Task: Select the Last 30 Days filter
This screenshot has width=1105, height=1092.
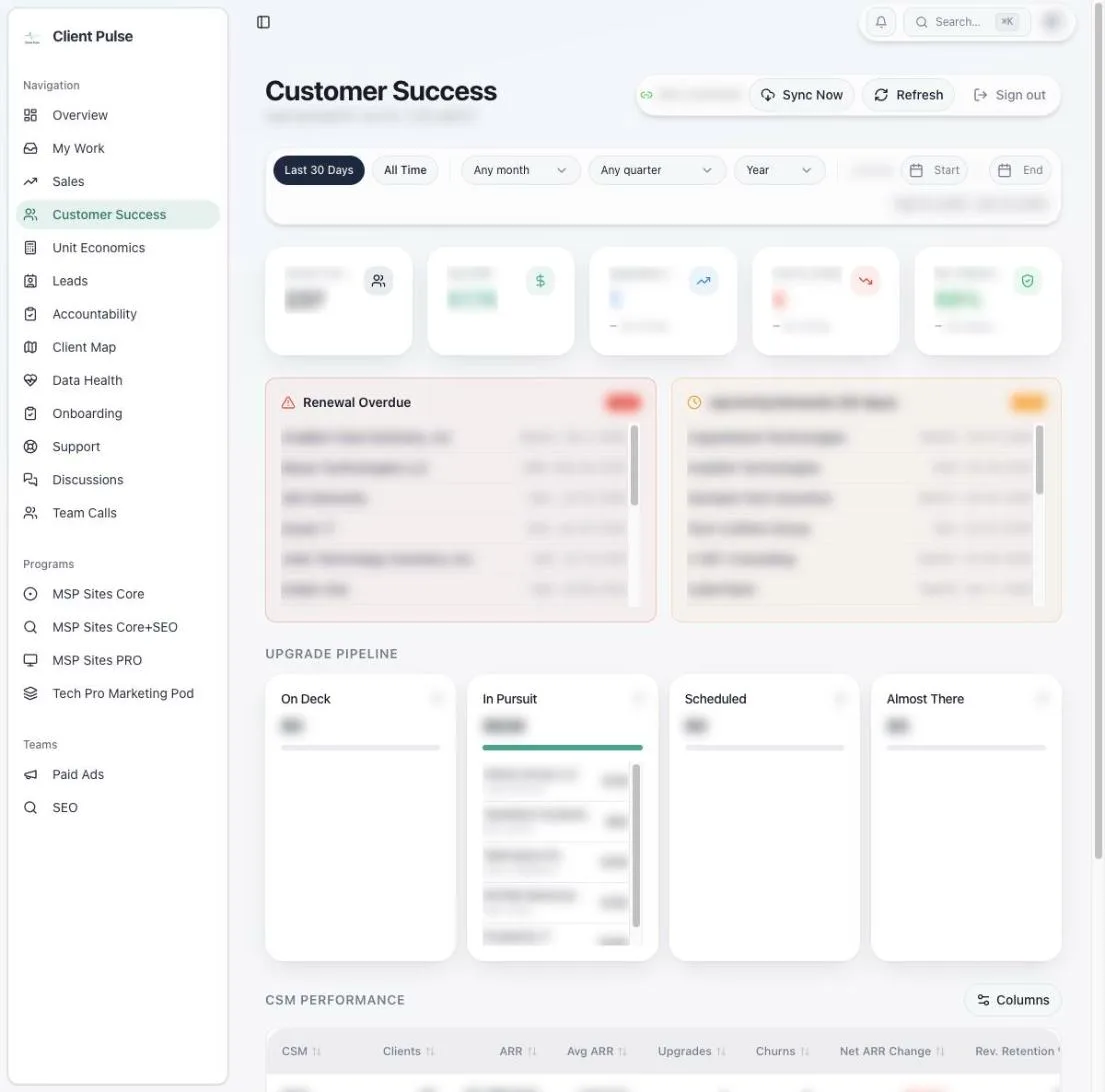Action: (319, 170)
